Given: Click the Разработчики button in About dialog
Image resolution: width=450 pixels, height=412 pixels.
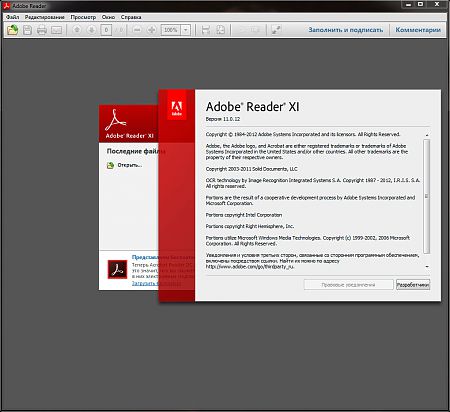Looking at the screenshot, I should 413,285.
